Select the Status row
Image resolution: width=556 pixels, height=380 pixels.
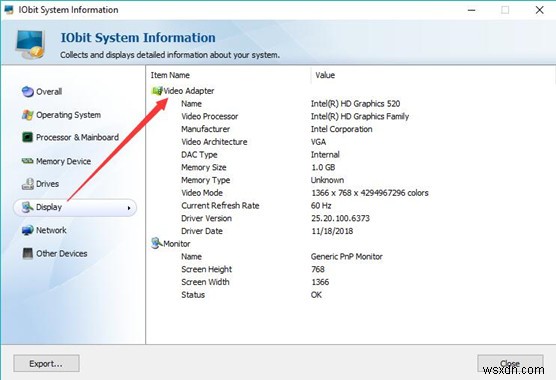tap(193, 295)
